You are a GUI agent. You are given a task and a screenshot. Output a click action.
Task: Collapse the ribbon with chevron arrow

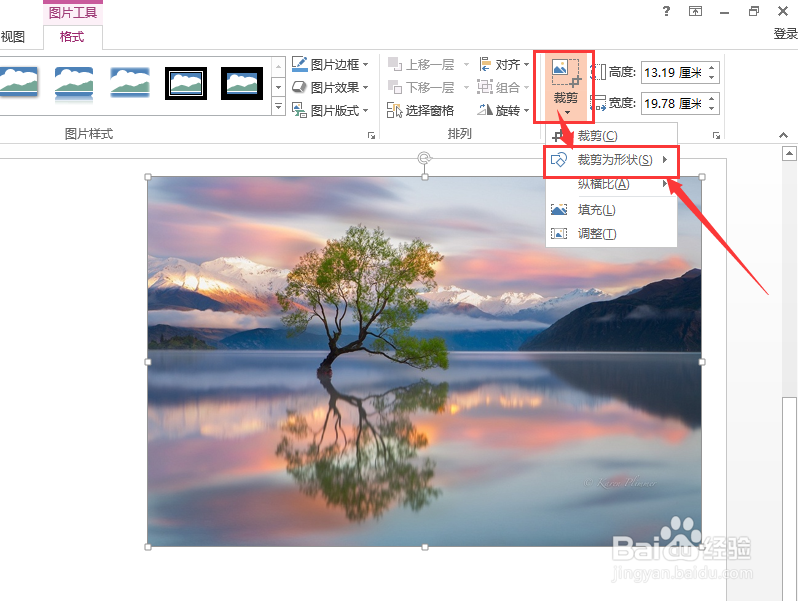pos(783,135)
